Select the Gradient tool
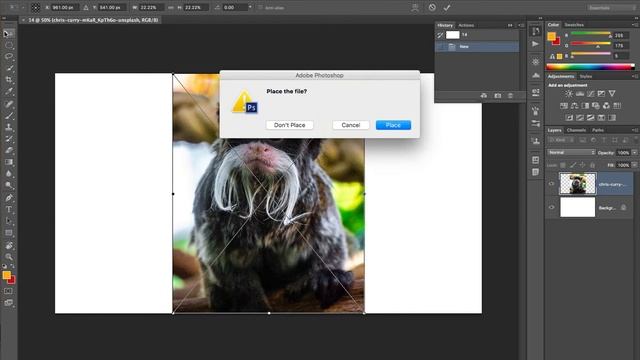 [9, 162]
